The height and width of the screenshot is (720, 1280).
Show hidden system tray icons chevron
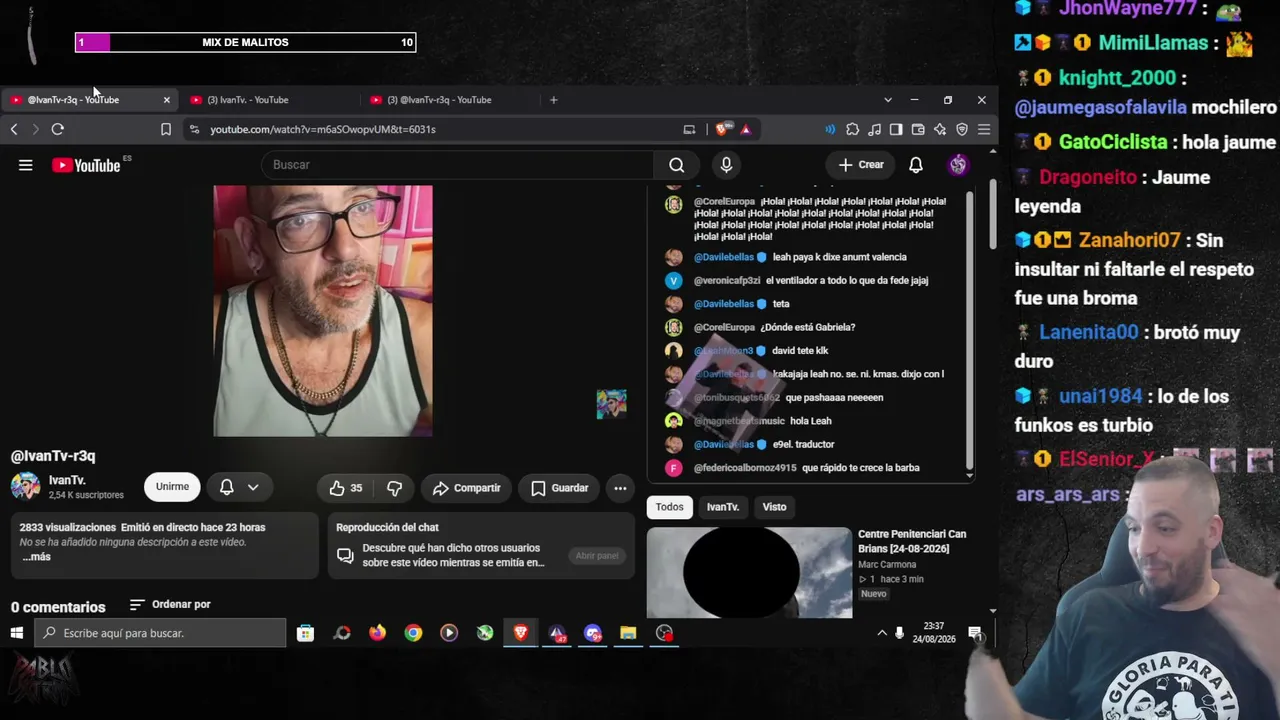point(882,633)
